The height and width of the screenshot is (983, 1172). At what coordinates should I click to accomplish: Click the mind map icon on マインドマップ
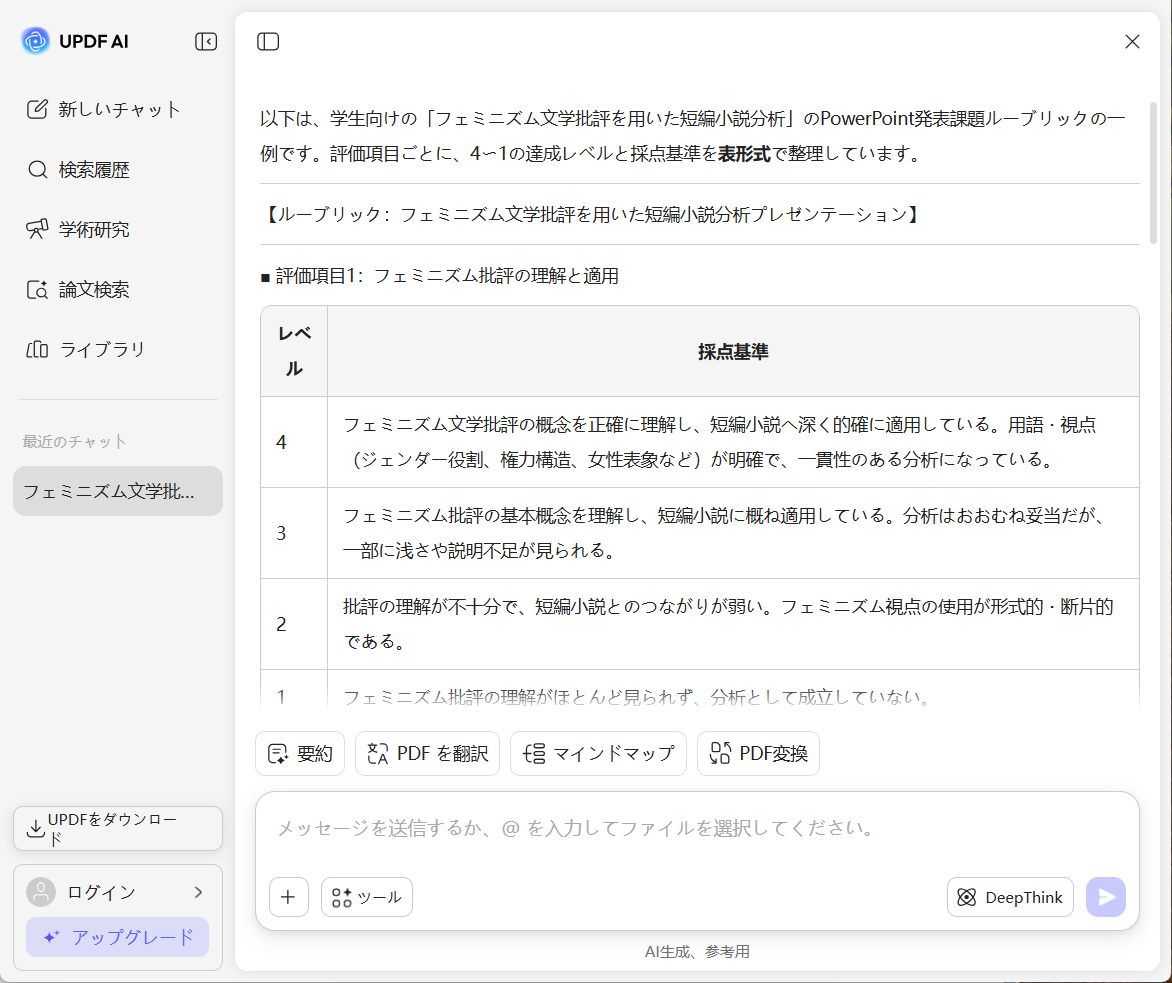[x=534, y=754]
